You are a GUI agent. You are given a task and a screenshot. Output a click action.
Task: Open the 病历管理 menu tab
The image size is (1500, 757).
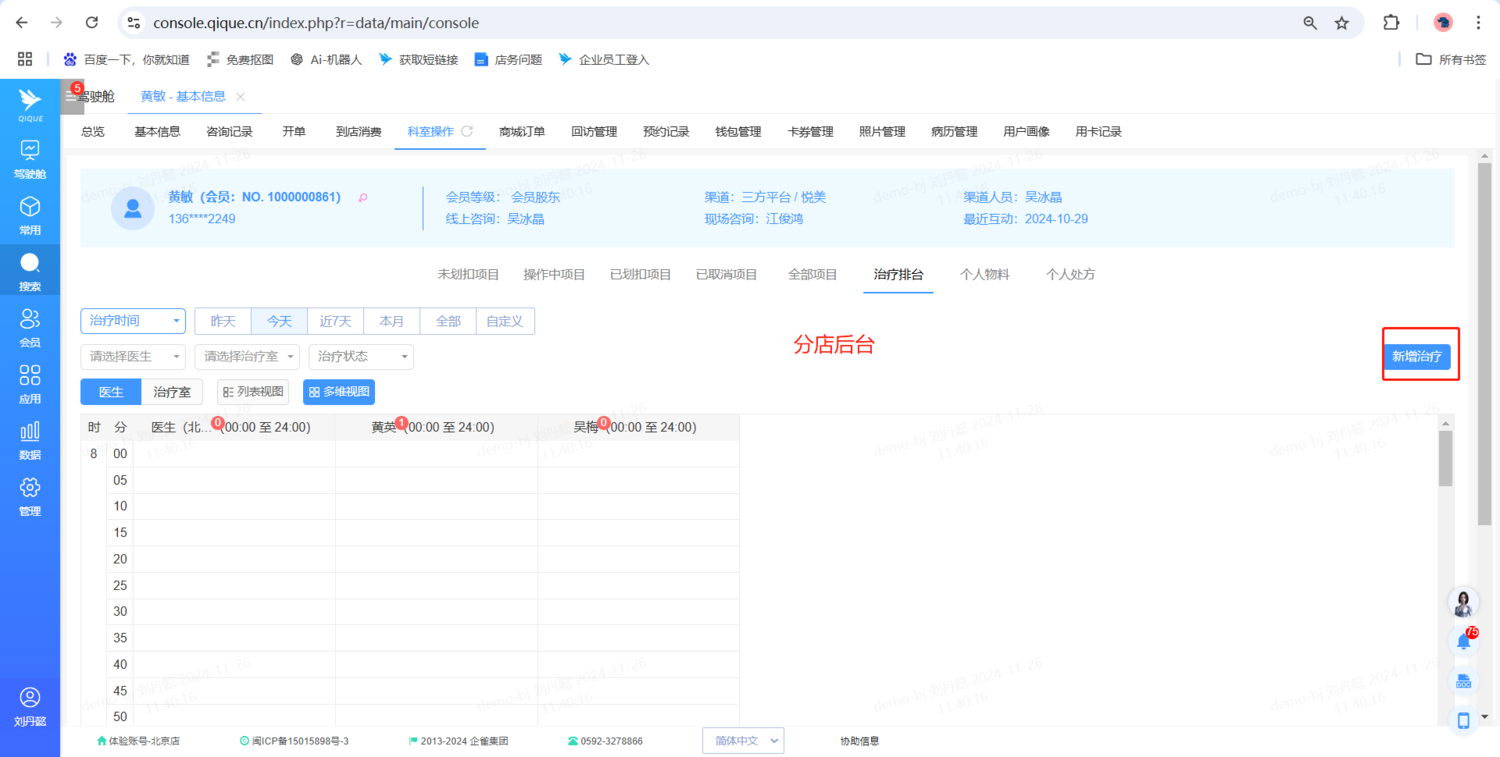coord(954,131)
